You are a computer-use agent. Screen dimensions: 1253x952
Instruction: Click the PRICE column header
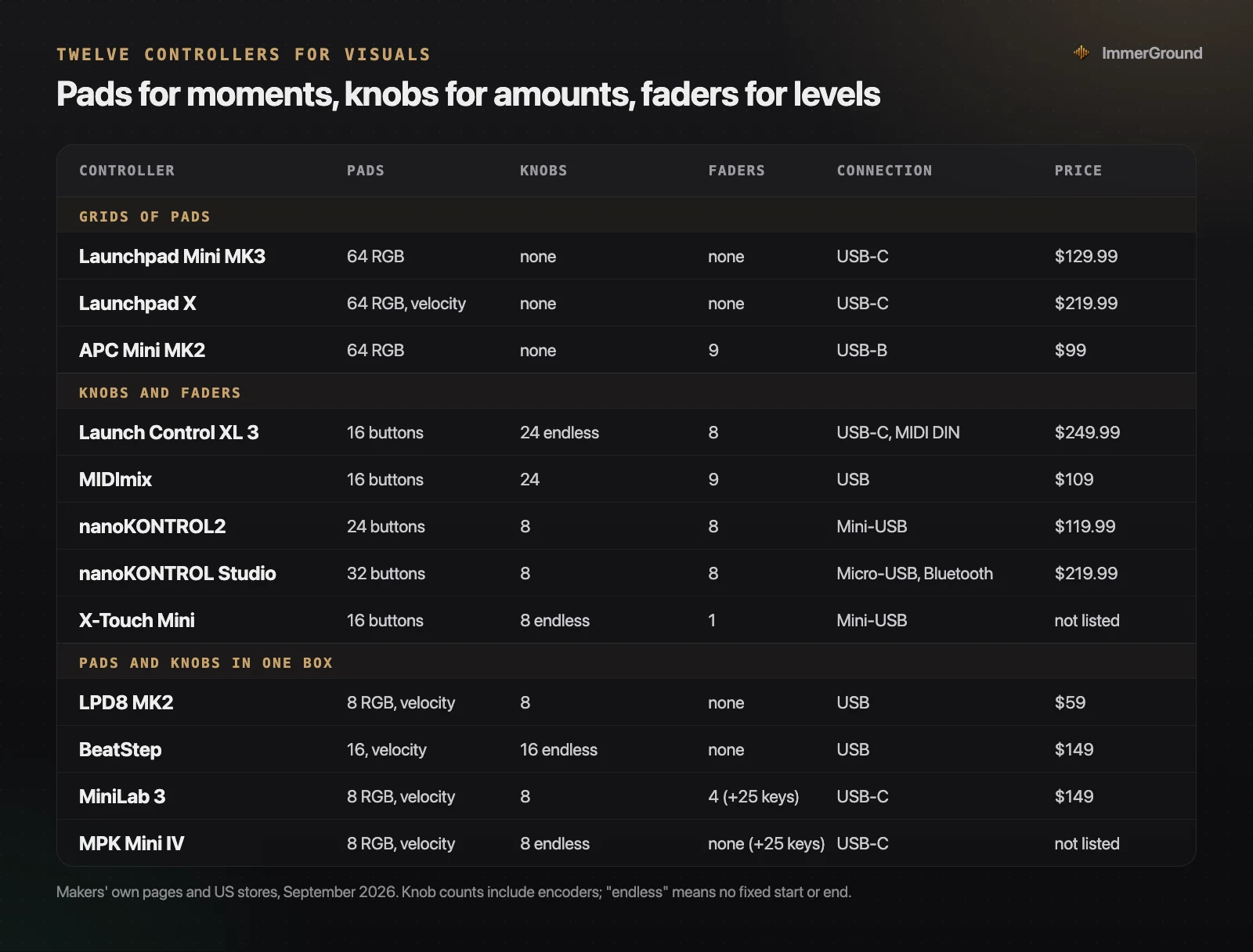[x=1078, y=171]
